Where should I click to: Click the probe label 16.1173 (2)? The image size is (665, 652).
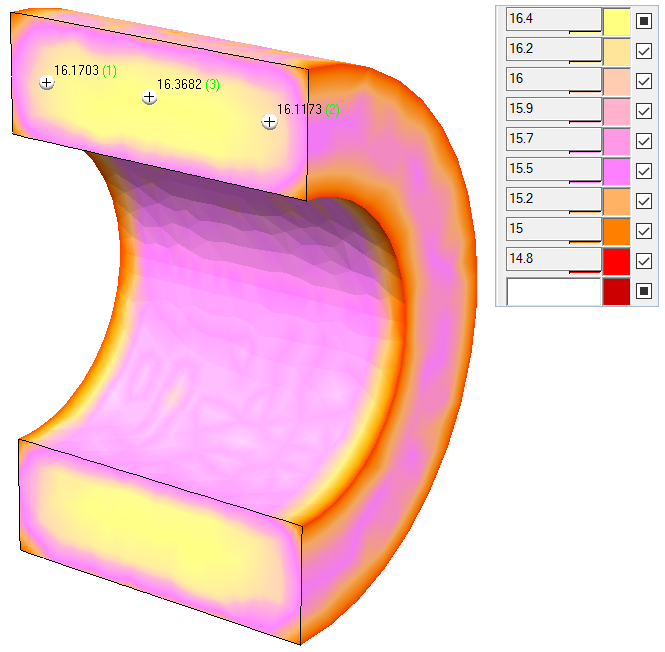pyautogui.click(x=308, y=109)
